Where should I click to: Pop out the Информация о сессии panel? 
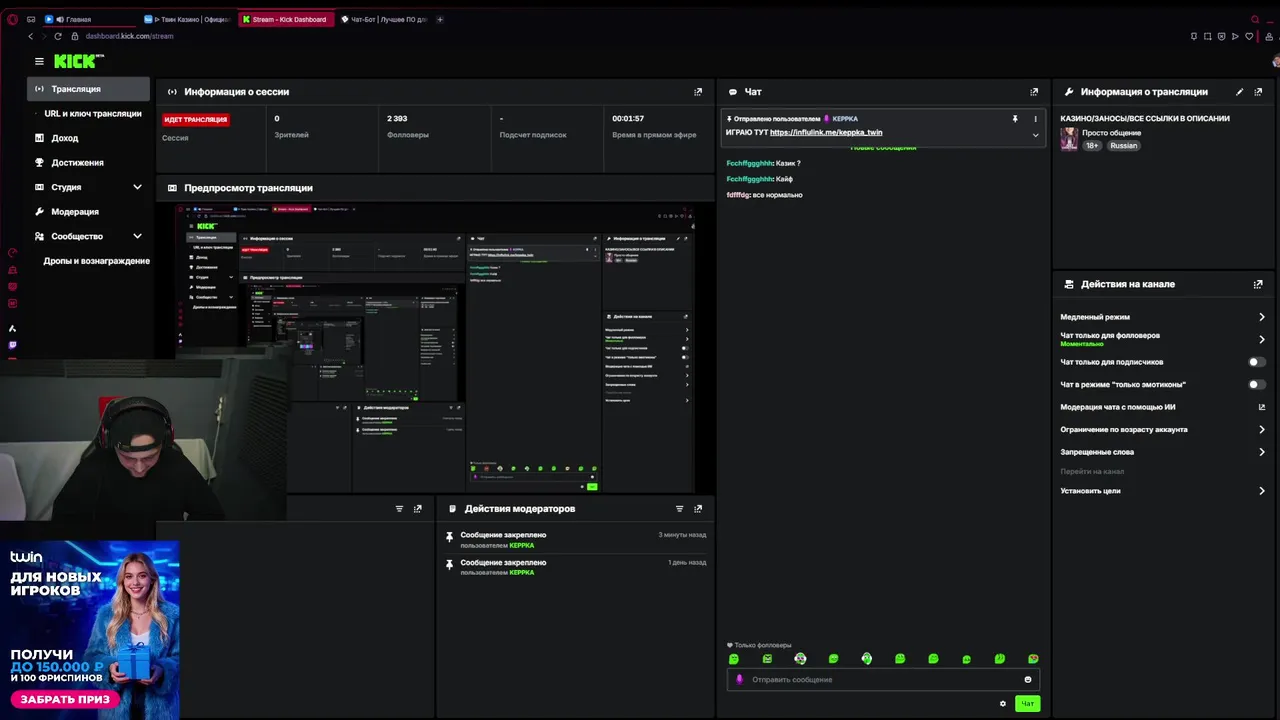(698, 92)
